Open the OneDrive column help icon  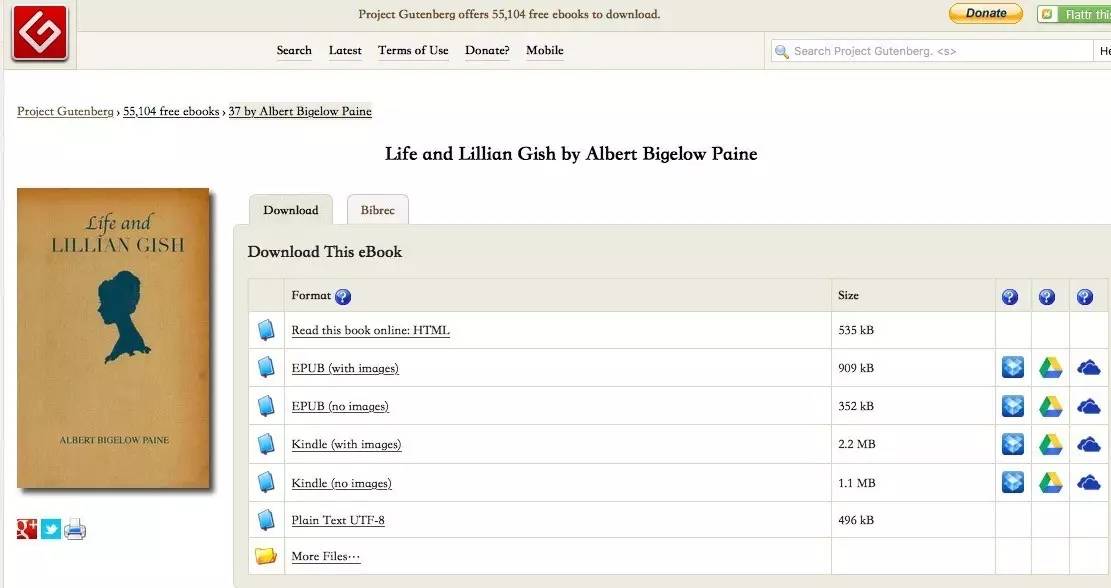click(x=1085, y=297)
